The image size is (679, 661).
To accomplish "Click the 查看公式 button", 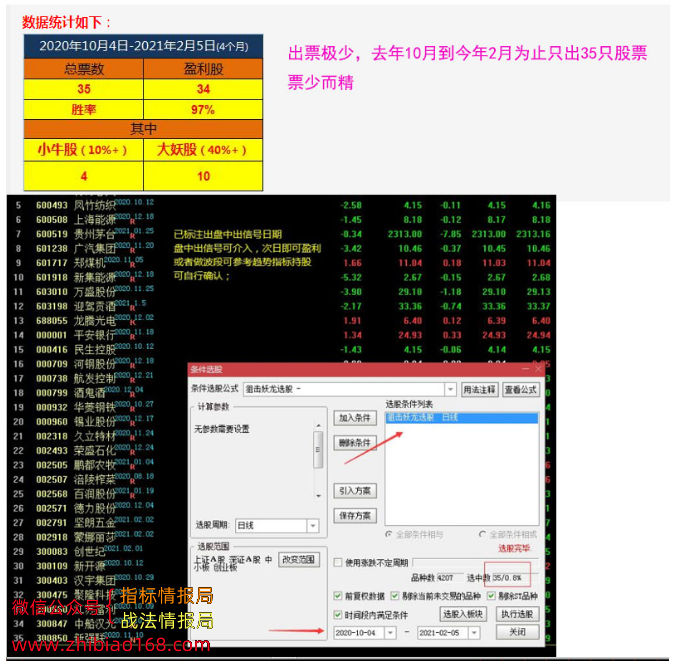I will tap(521, 389).
